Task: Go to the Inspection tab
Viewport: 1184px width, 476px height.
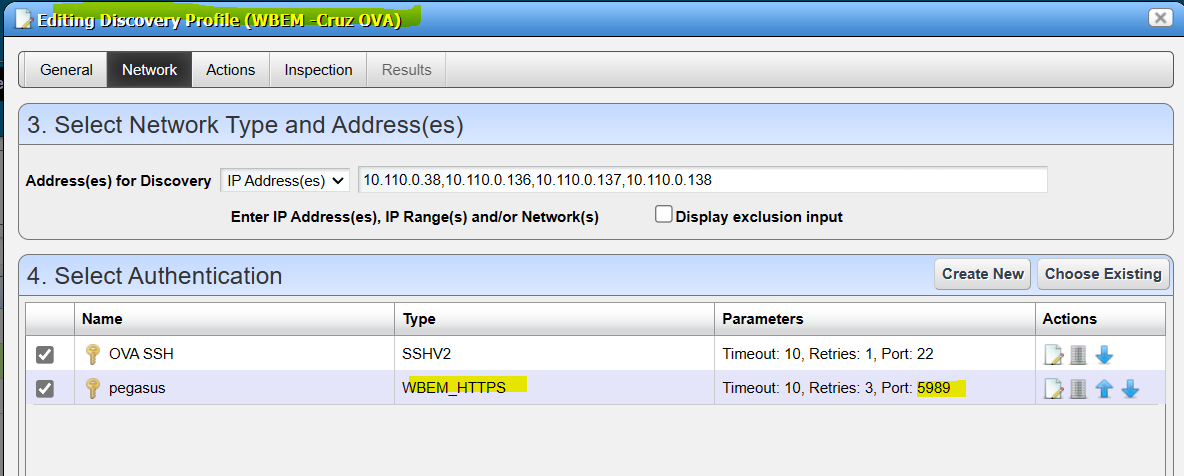Action: [318, 70]
